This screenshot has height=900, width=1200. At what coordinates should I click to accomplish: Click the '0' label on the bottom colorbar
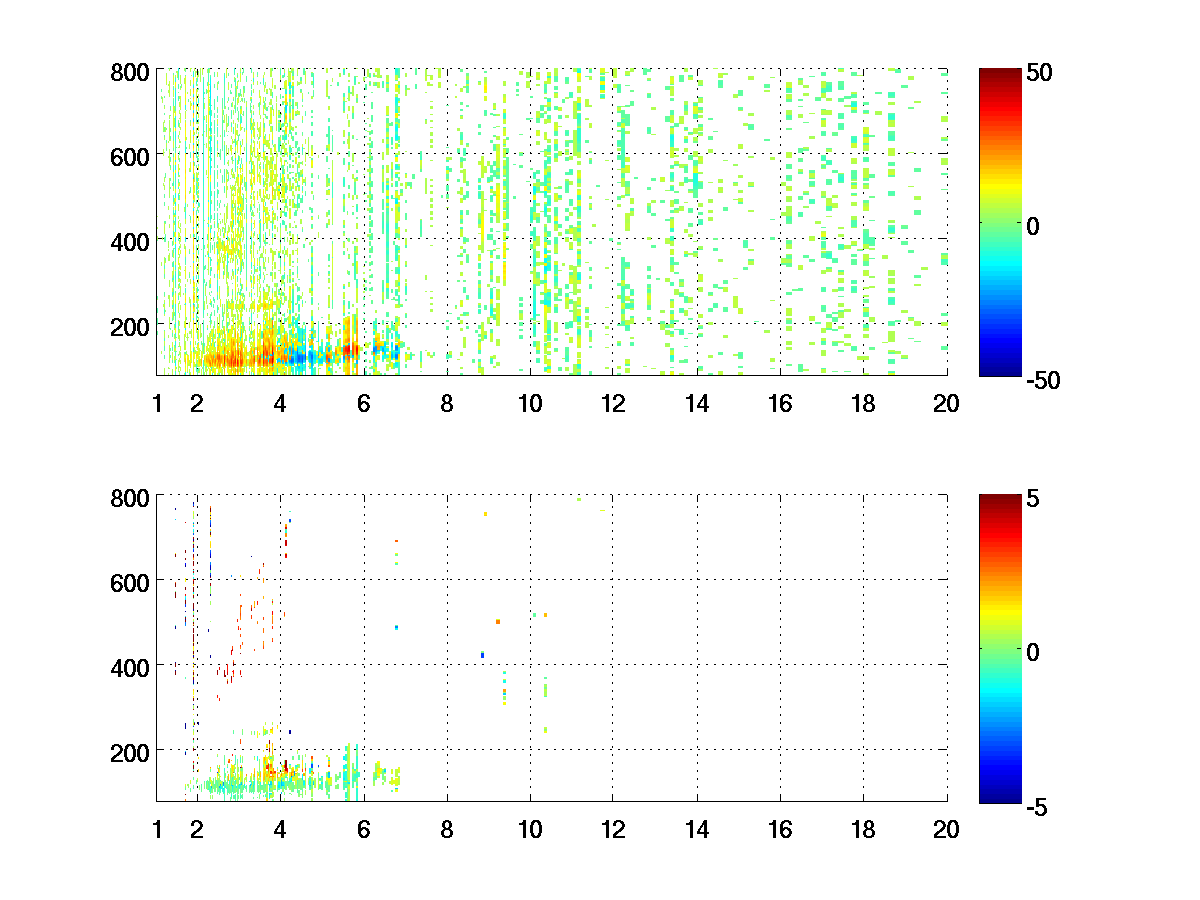click(1034, 652)
